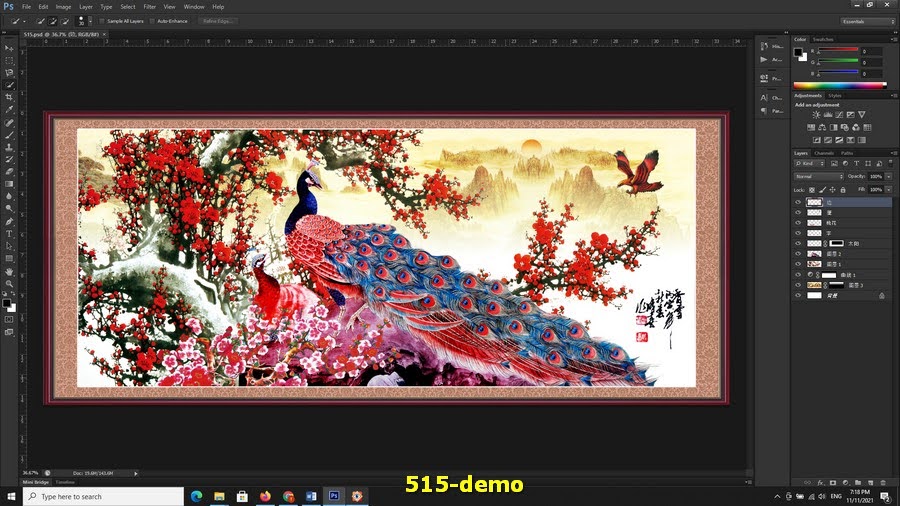900x506 pixels.
Task: Hide the locked background layer
Action: click(x=798, y=295)
